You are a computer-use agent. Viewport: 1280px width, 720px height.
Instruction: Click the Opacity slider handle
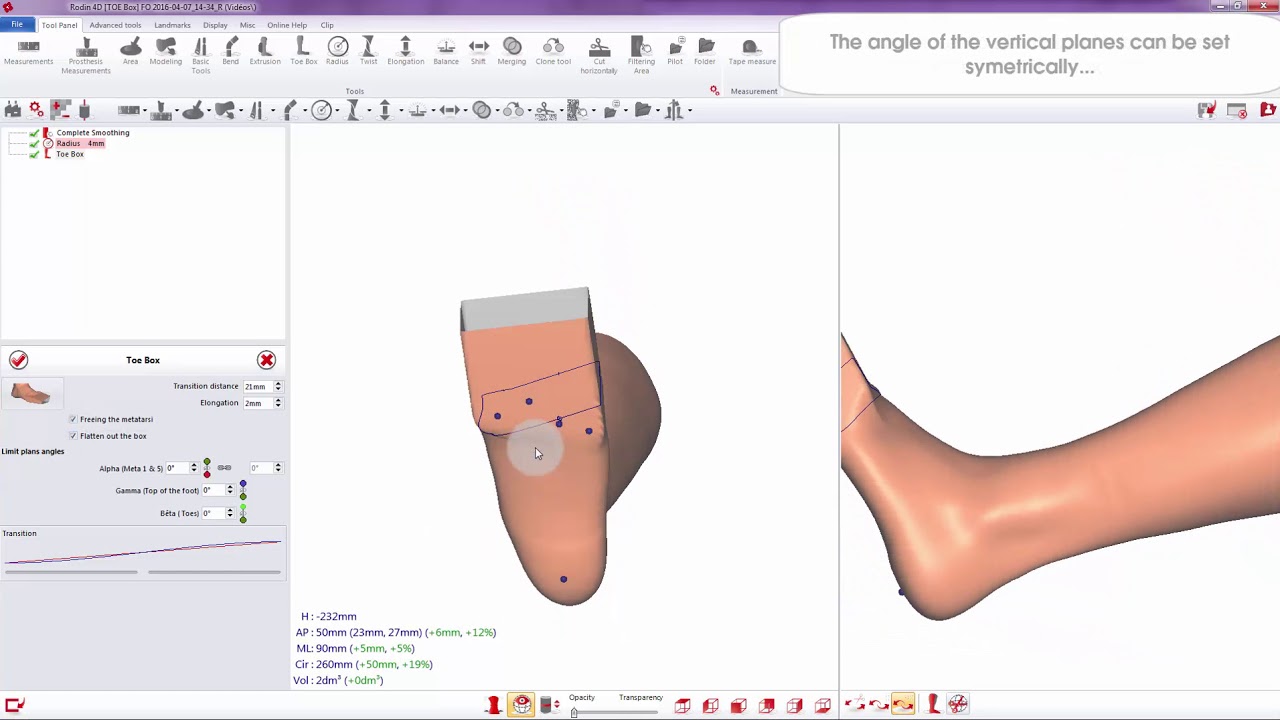pyautogui.click(x=574, y=712)
